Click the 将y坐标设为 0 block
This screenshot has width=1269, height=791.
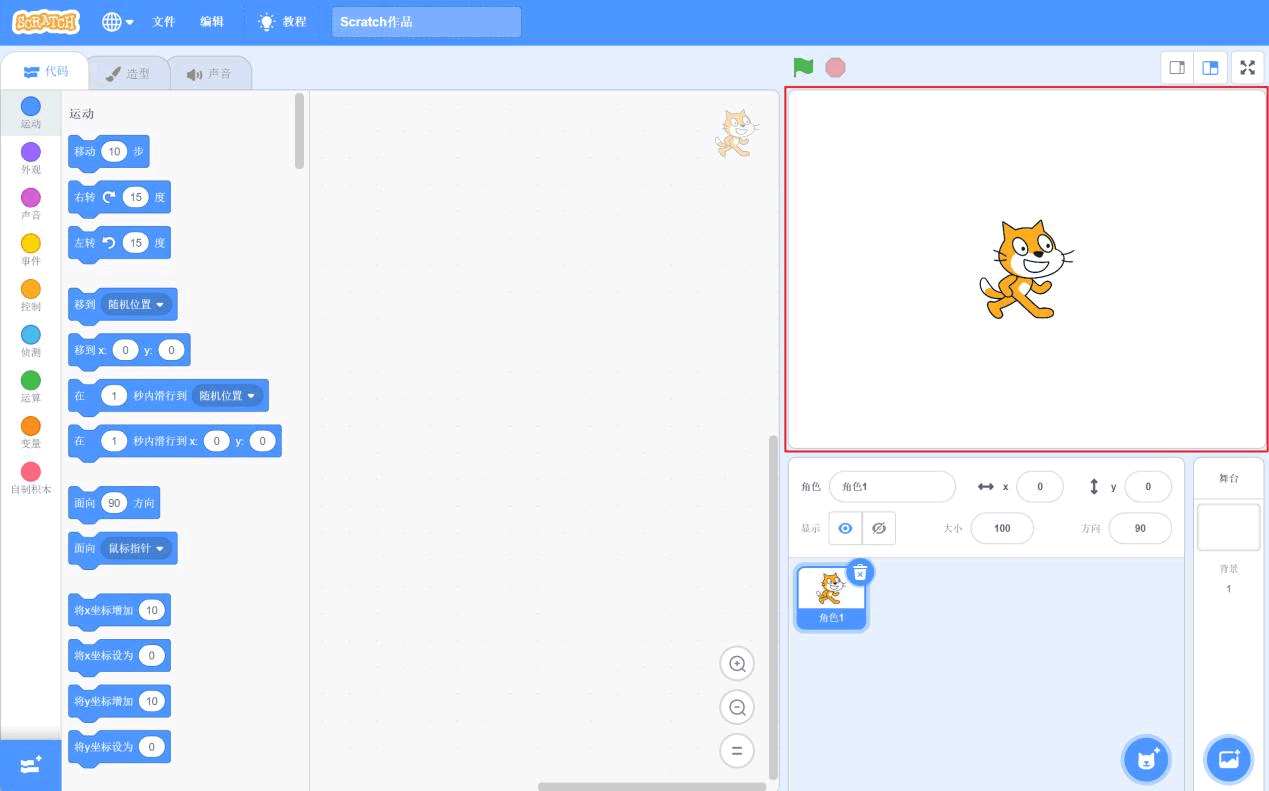click(119, 747)
